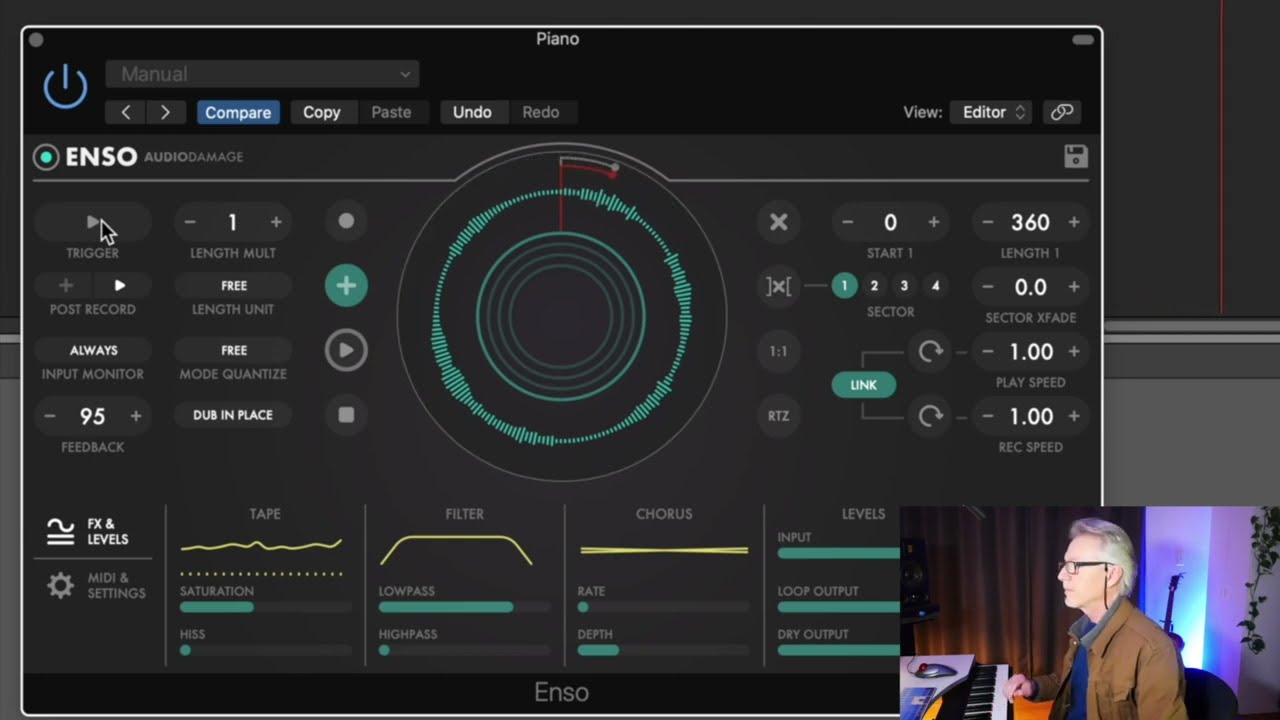Increase Feedback value

point(136,416)
